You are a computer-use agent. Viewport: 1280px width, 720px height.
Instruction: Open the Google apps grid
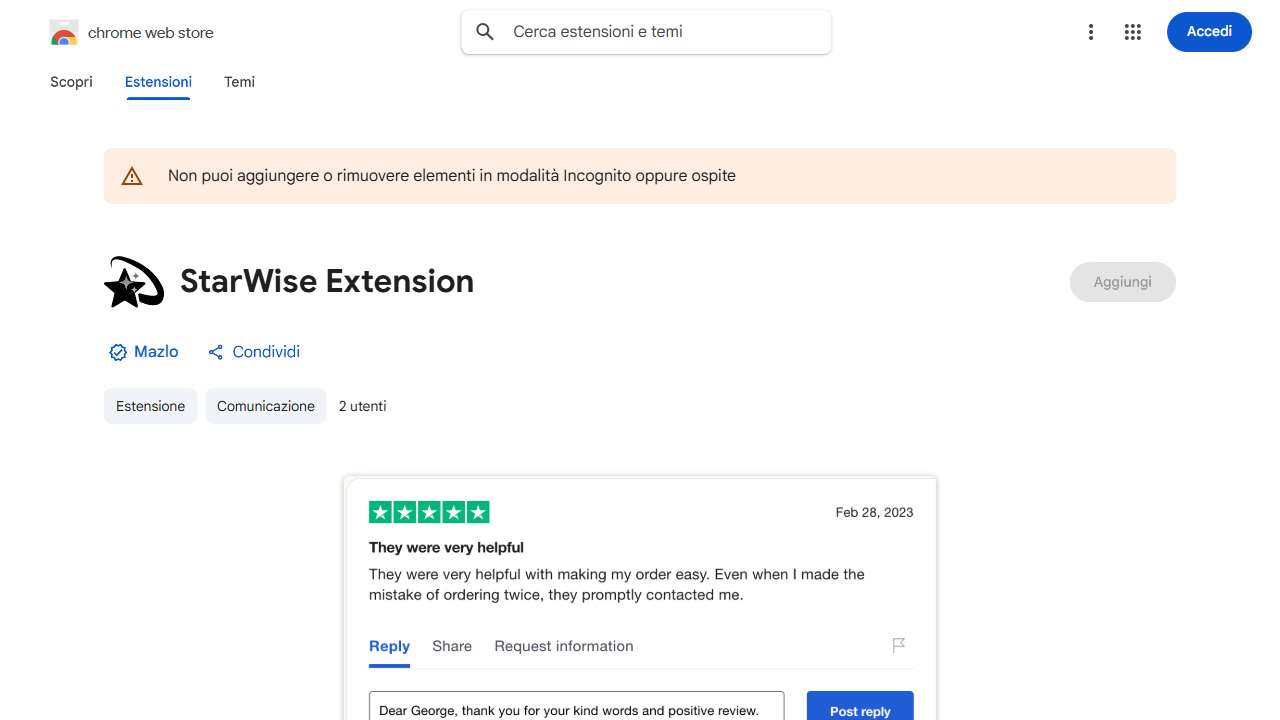pyautogui.click(x=1132, y=32)
